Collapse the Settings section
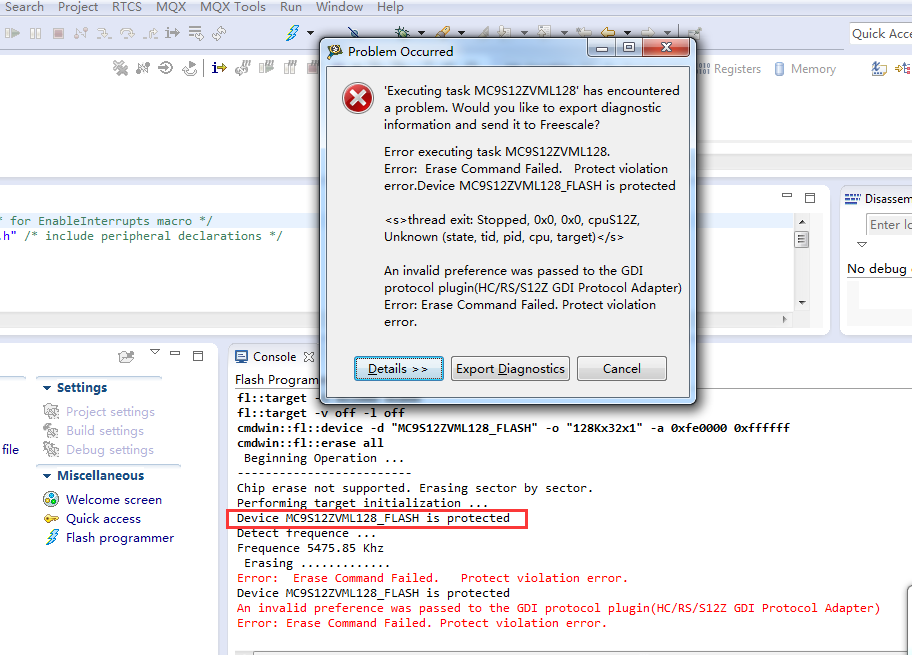 tap(47, 388)
